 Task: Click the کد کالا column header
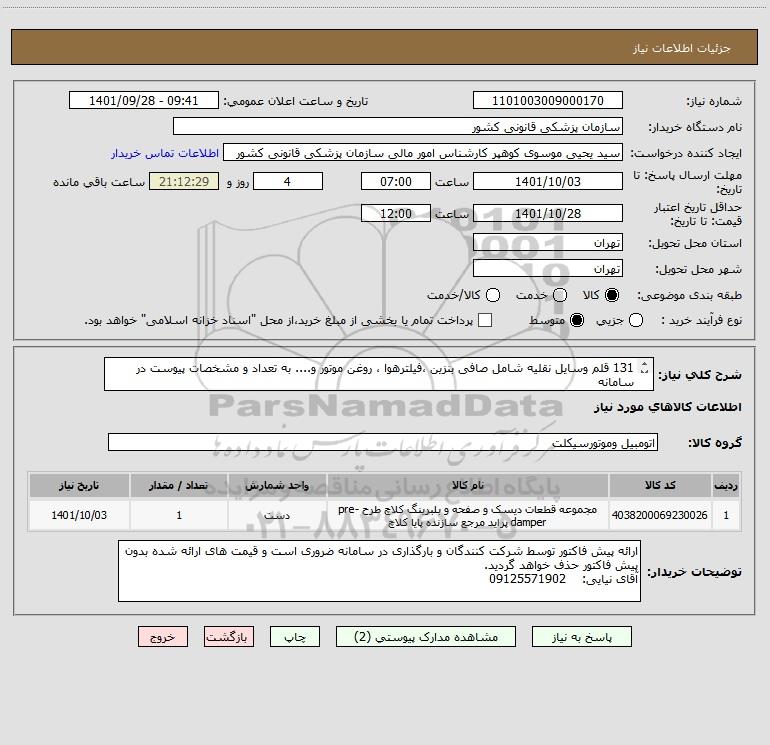click(x=660, y=485)
